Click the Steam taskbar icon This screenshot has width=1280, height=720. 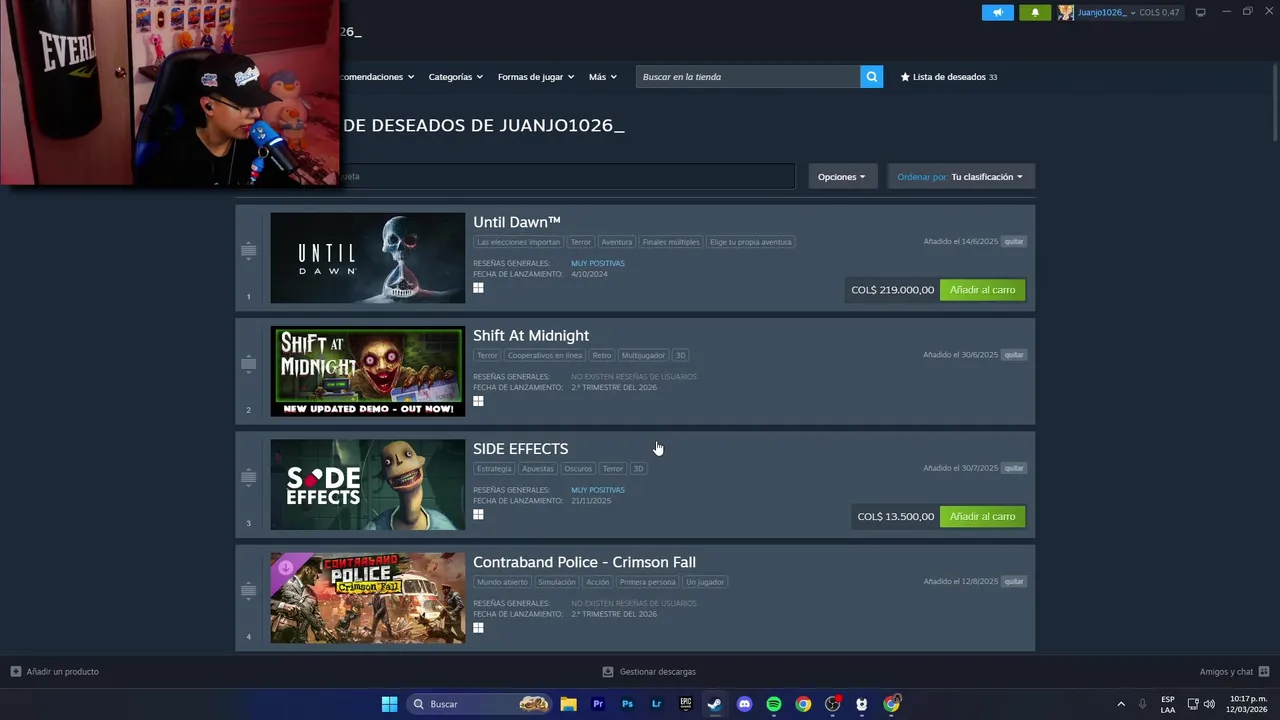(x=715, y=704)
